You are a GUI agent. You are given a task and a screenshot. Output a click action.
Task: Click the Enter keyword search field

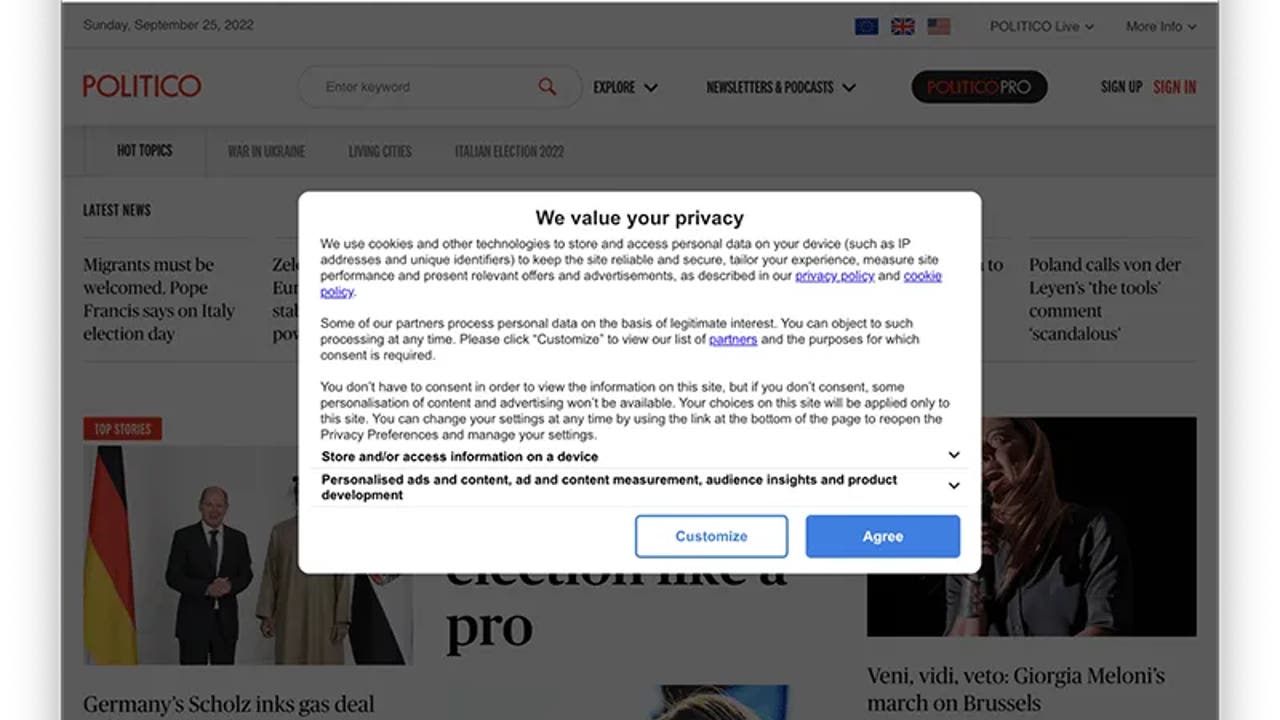point(428,87)
